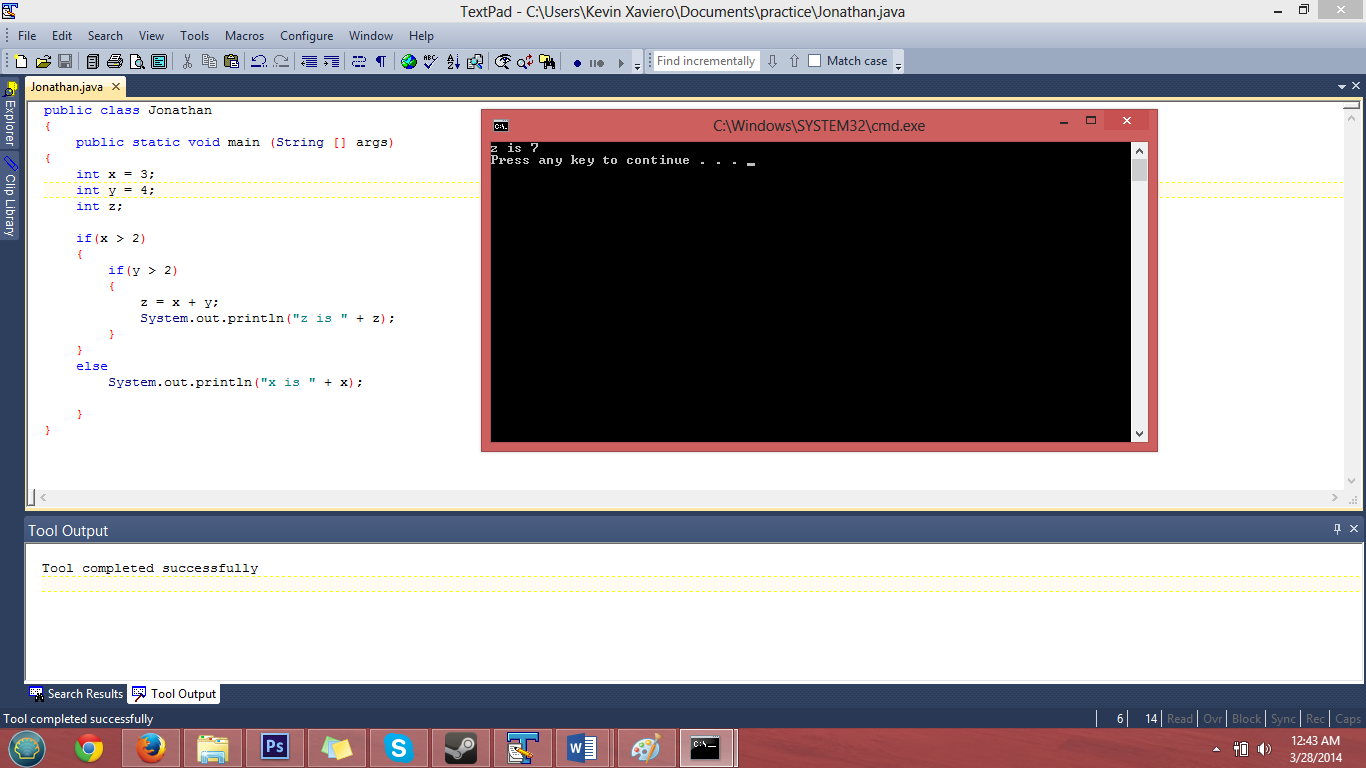Undo the last edit
The width and height of the screenshot is (1366, 768).
(259, 61)
